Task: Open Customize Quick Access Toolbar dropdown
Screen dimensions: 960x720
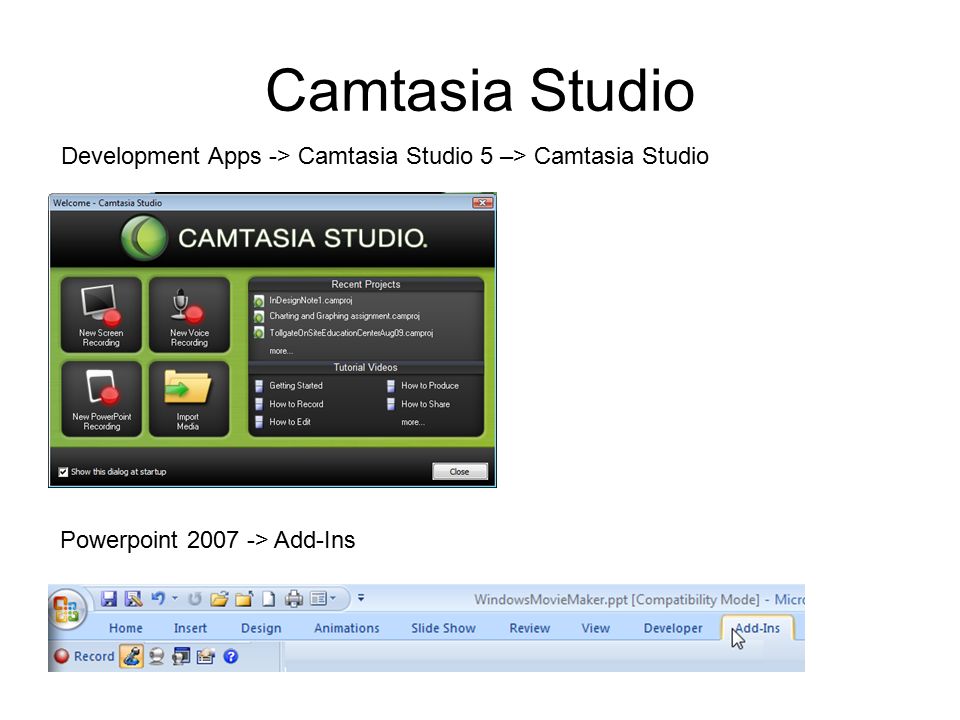Action: 361,598
